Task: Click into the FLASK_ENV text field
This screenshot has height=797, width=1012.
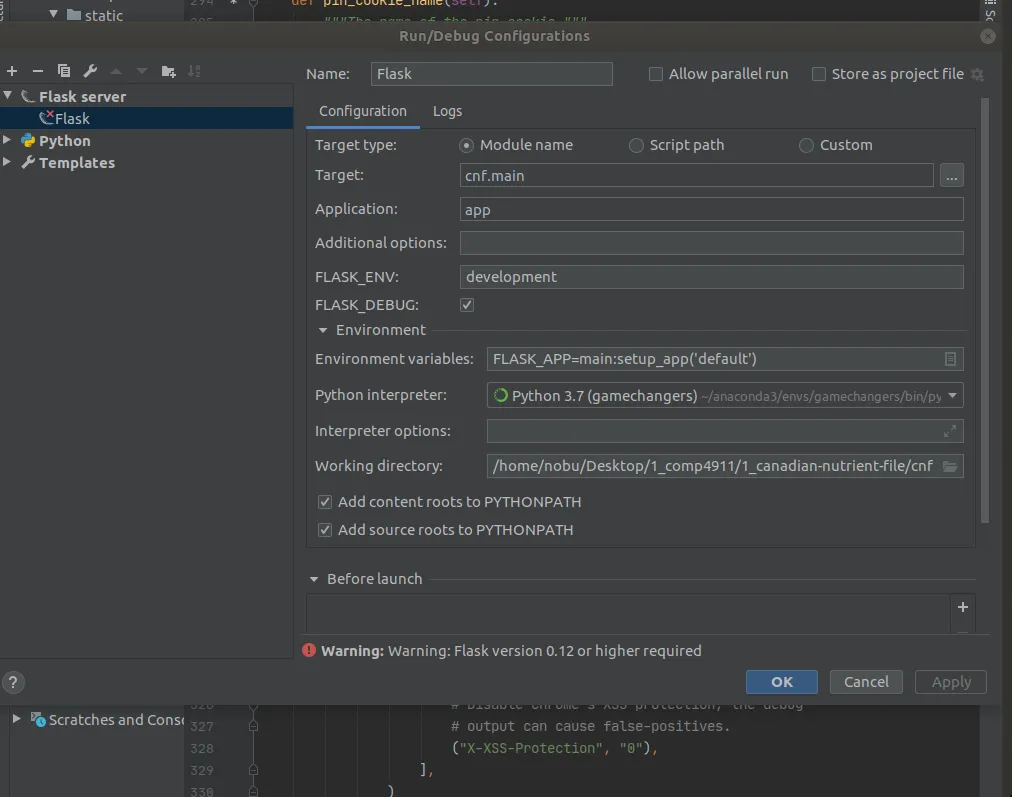Action: (x=711, y=277)
